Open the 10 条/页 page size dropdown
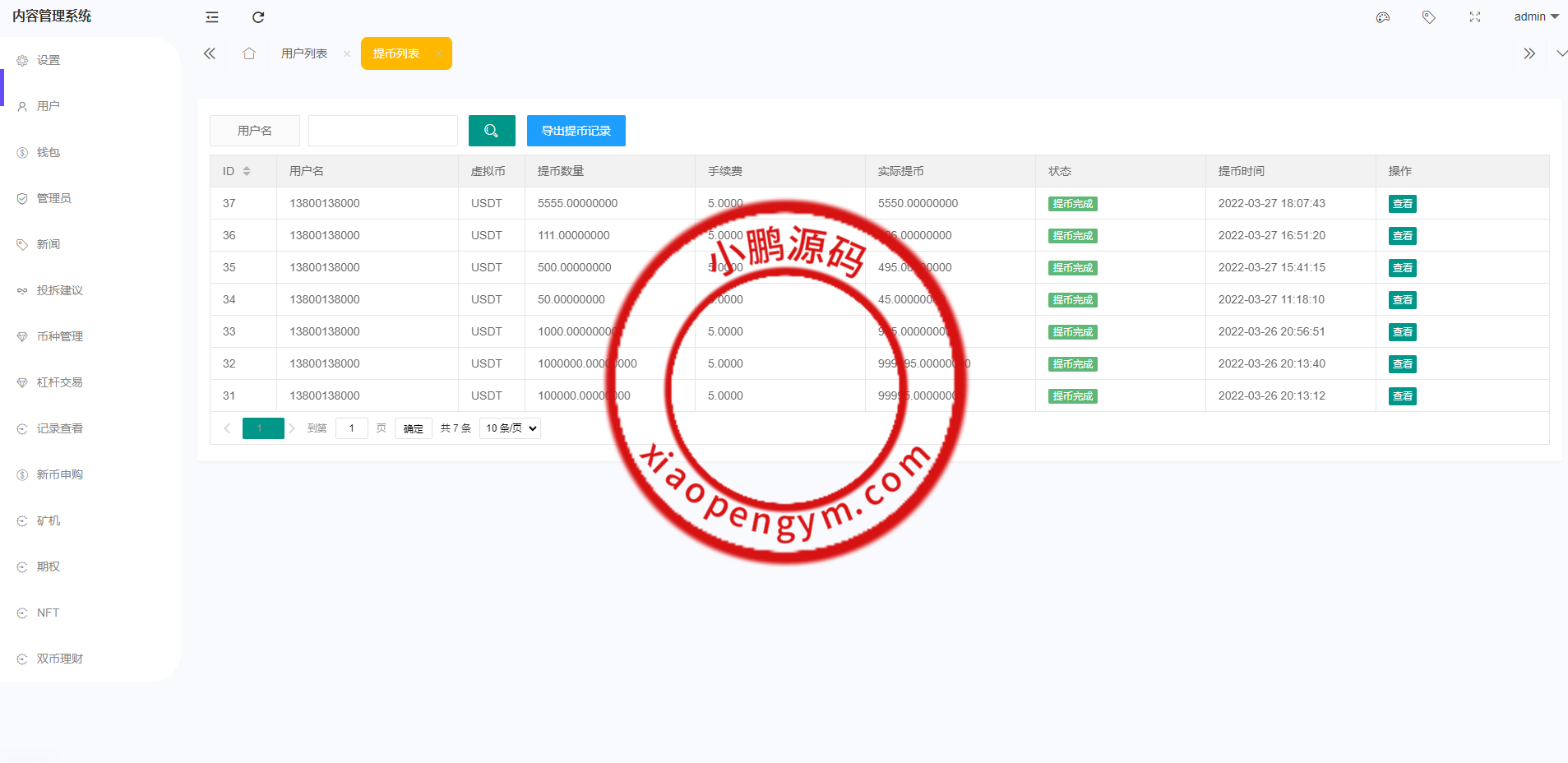 [510, 428]
